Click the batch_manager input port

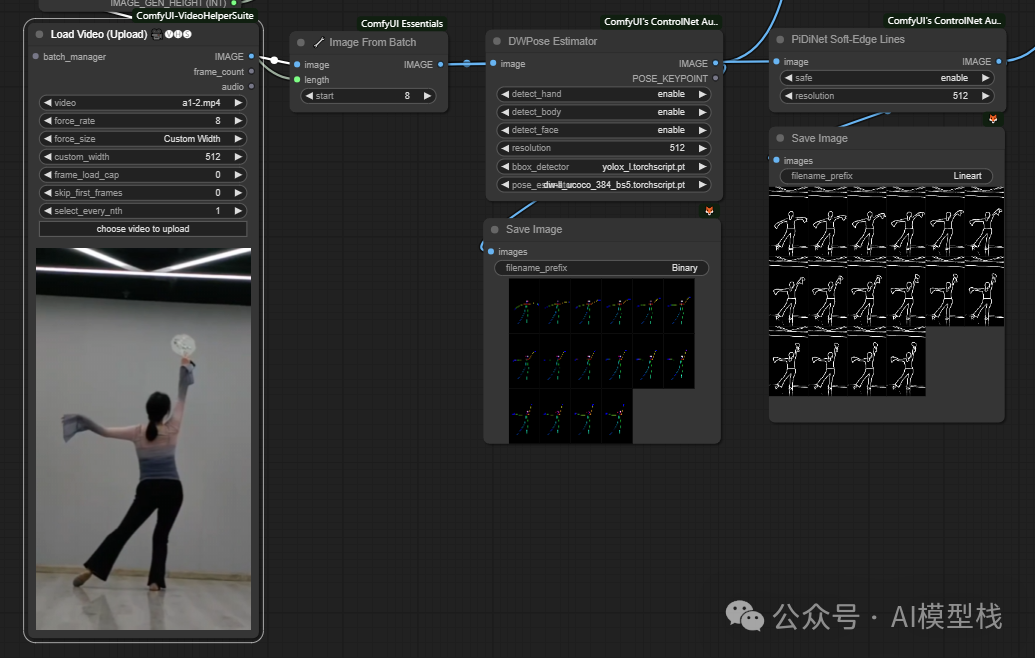tap(36, 57)
